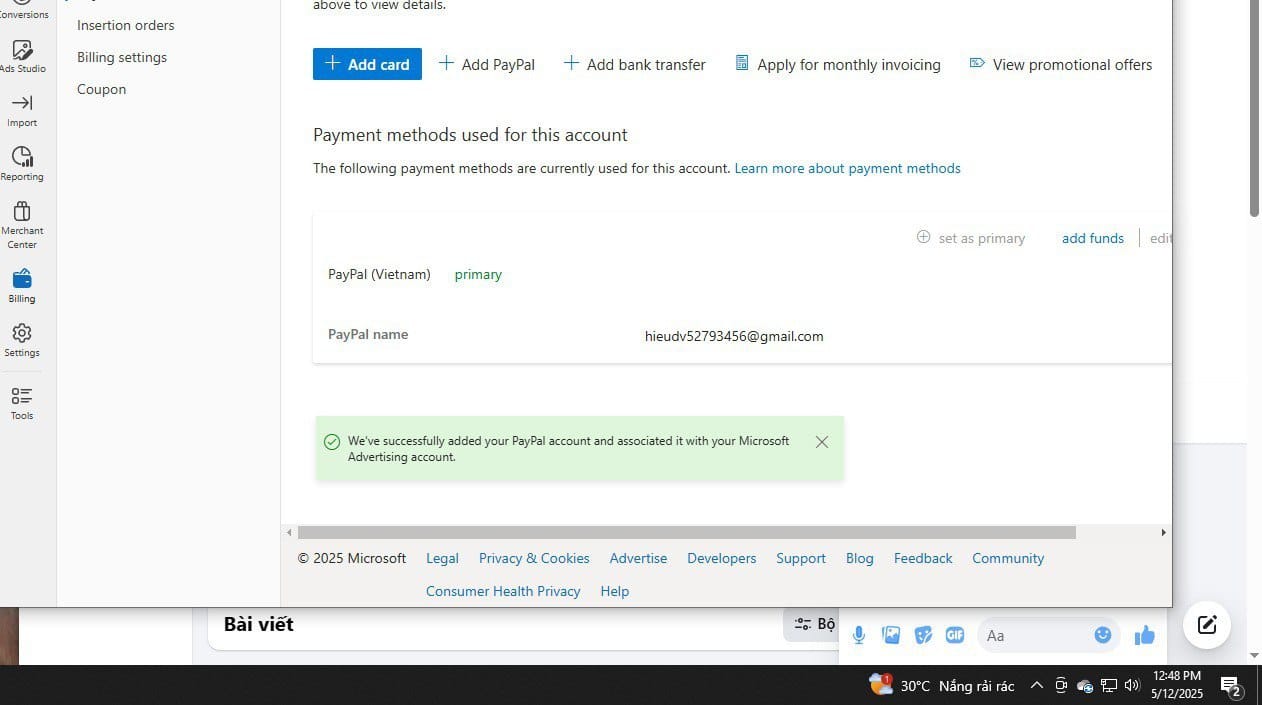
Task: Open the Developers footer link
Action: [721, 558]
